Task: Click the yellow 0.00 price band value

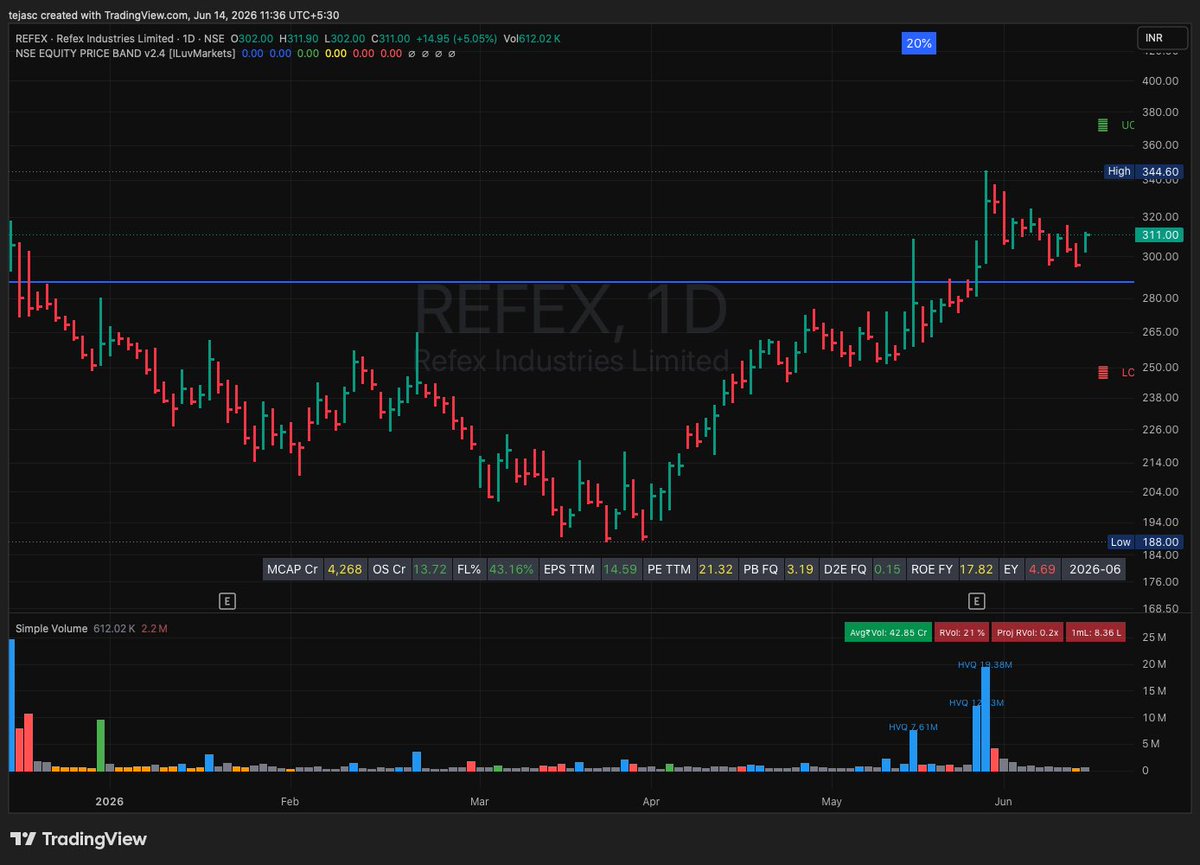Action: [x=336, y=53]
